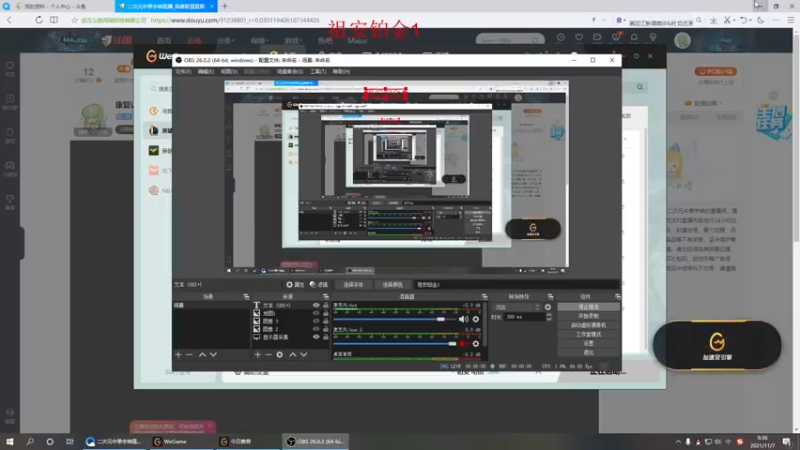The image size is (800, 450).
Task: Open source properties gear in sources toolbar
Action: (x=280, y=354)
